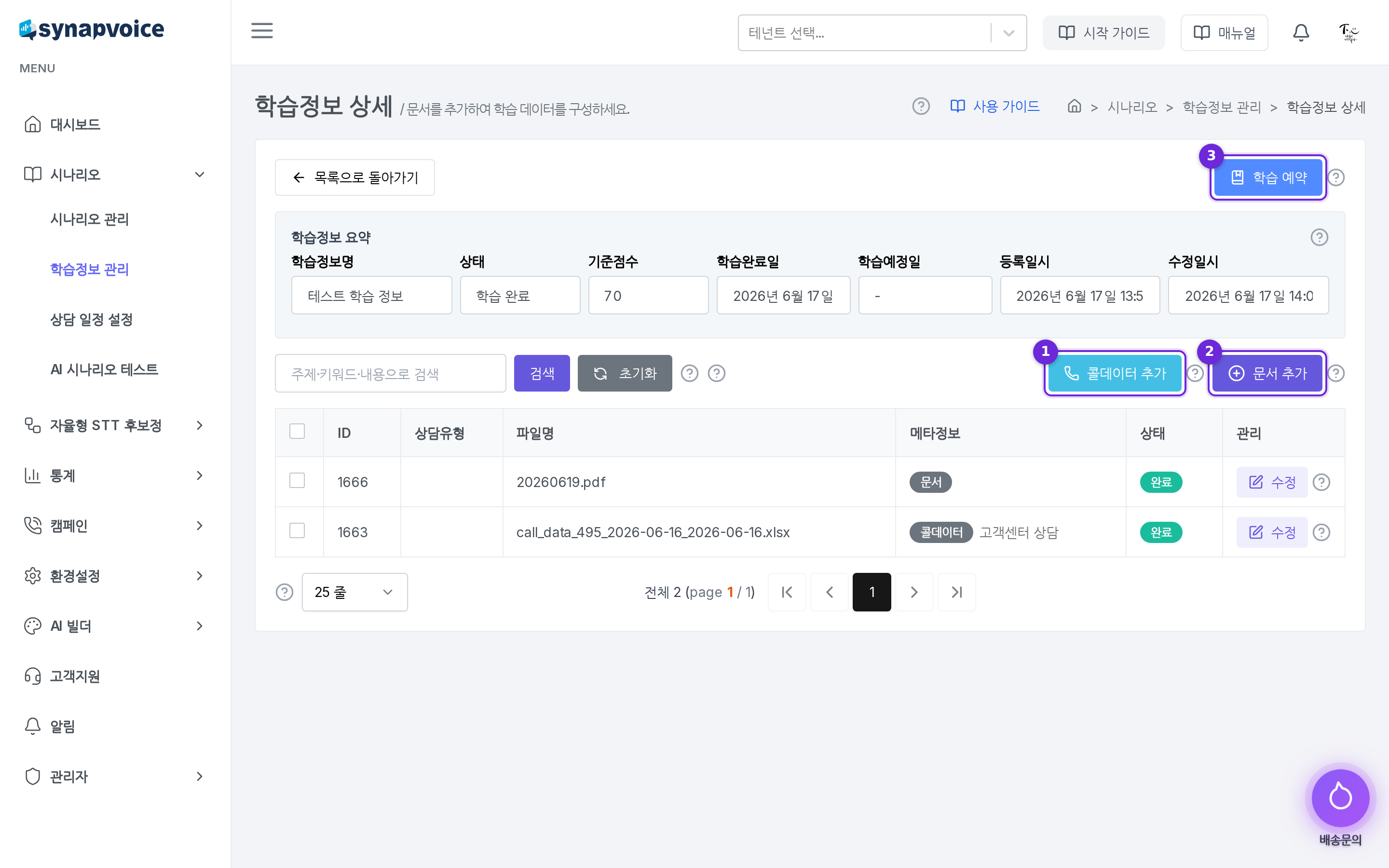Open the 배송문의 chat bubble
This screenshot has height=868, width=1389.
coord(1340,798)
